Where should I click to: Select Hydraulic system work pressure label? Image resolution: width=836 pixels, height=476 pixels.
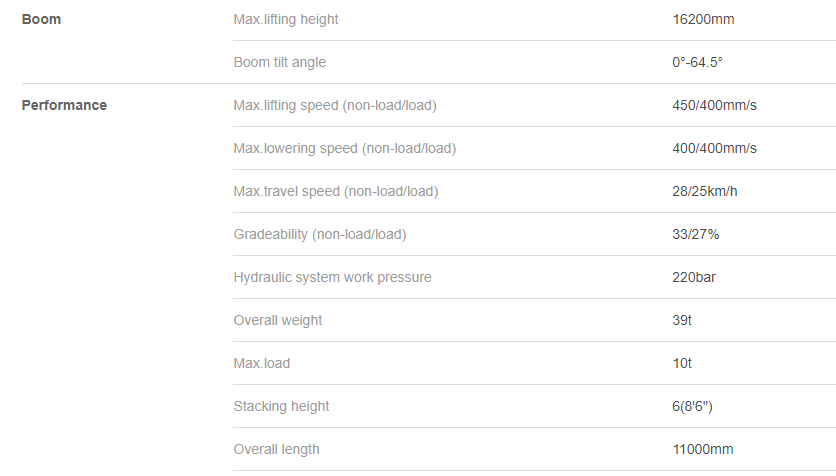pyautogui.click(x=333, y=277)
